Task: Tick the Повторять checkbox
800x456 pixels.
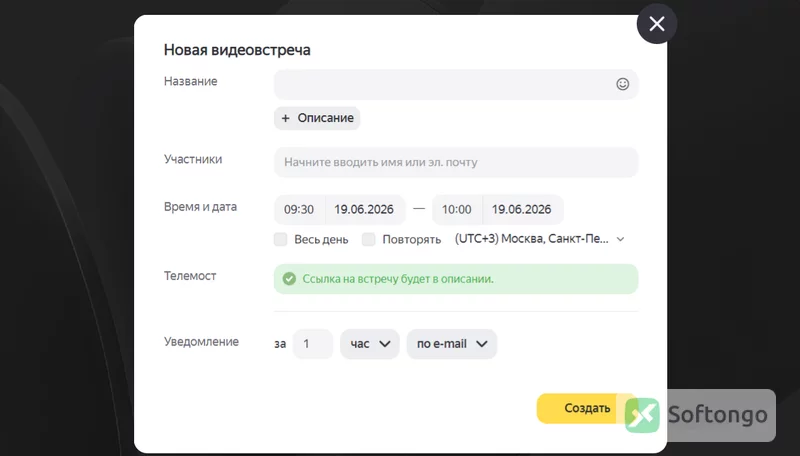Action: (x=368, y=239)
